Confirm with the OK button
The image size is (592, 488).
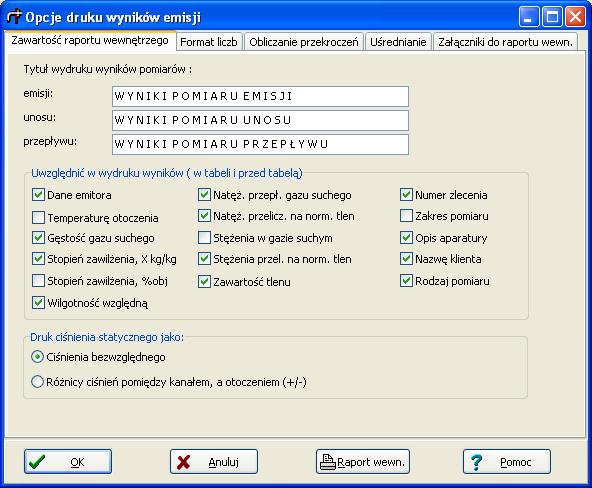(x=68, y=462)
